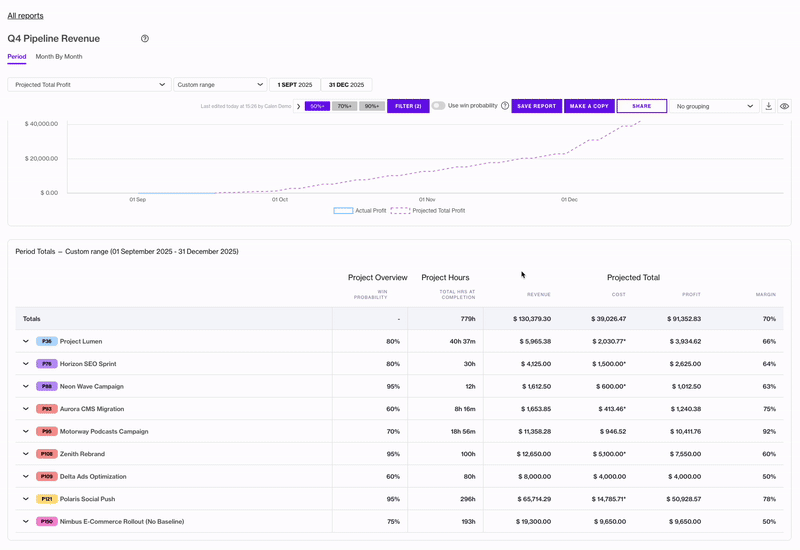Select Polaris Social Push profit $50,928.57
The image size is (800, 550).
[x=684, y=499]
